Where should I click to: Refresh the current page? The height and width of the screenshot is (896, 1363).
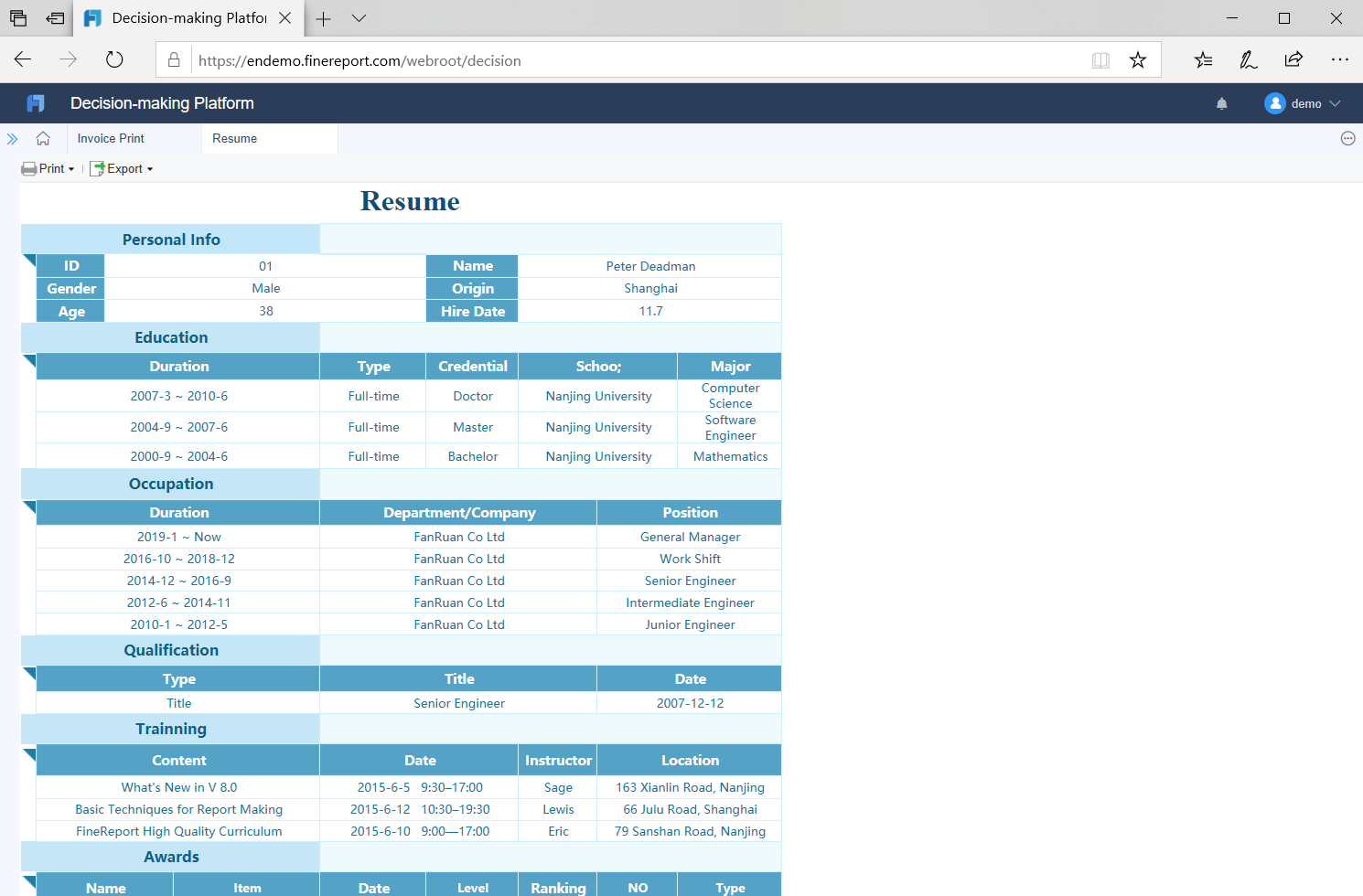click(114, 59)
